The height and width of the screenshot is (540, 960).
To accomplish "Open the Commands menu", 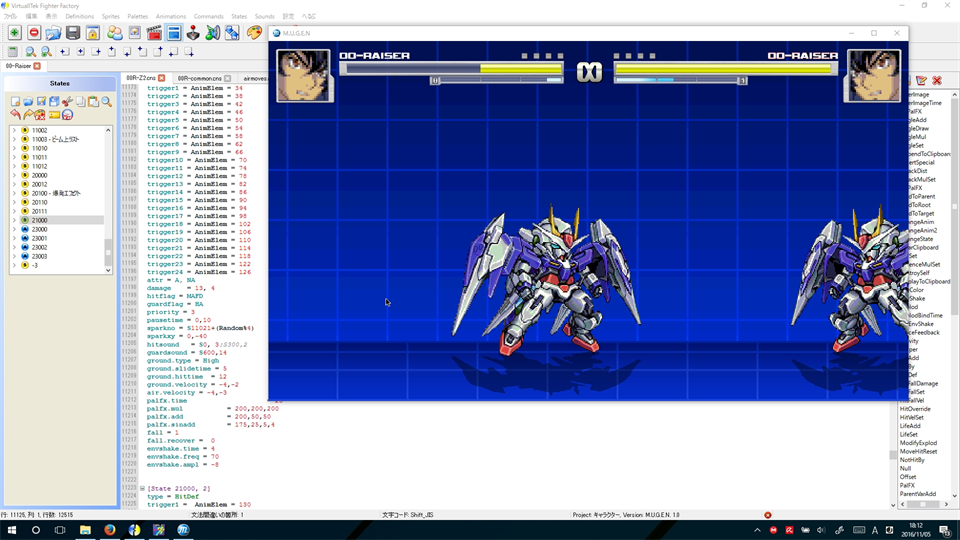I will (x=209, y=17).
